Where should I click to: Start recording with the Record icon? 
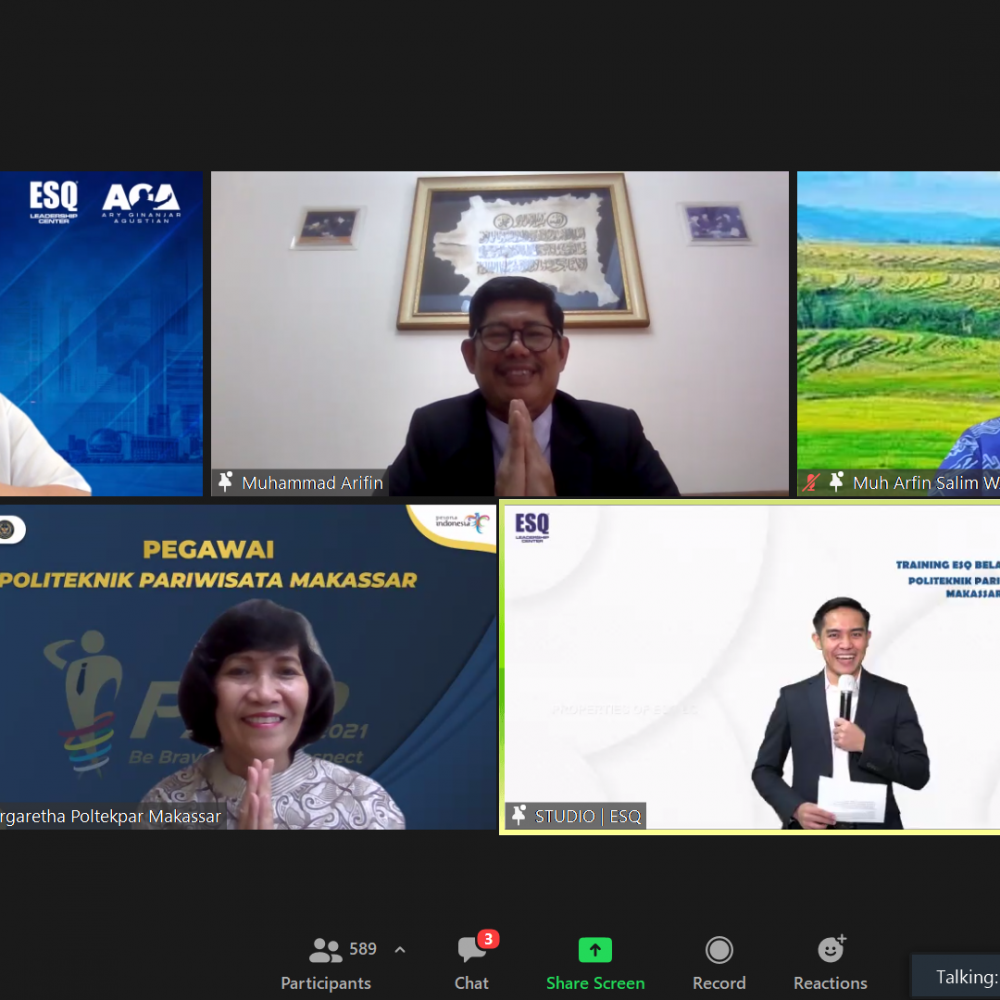click(x=719, y=950)
